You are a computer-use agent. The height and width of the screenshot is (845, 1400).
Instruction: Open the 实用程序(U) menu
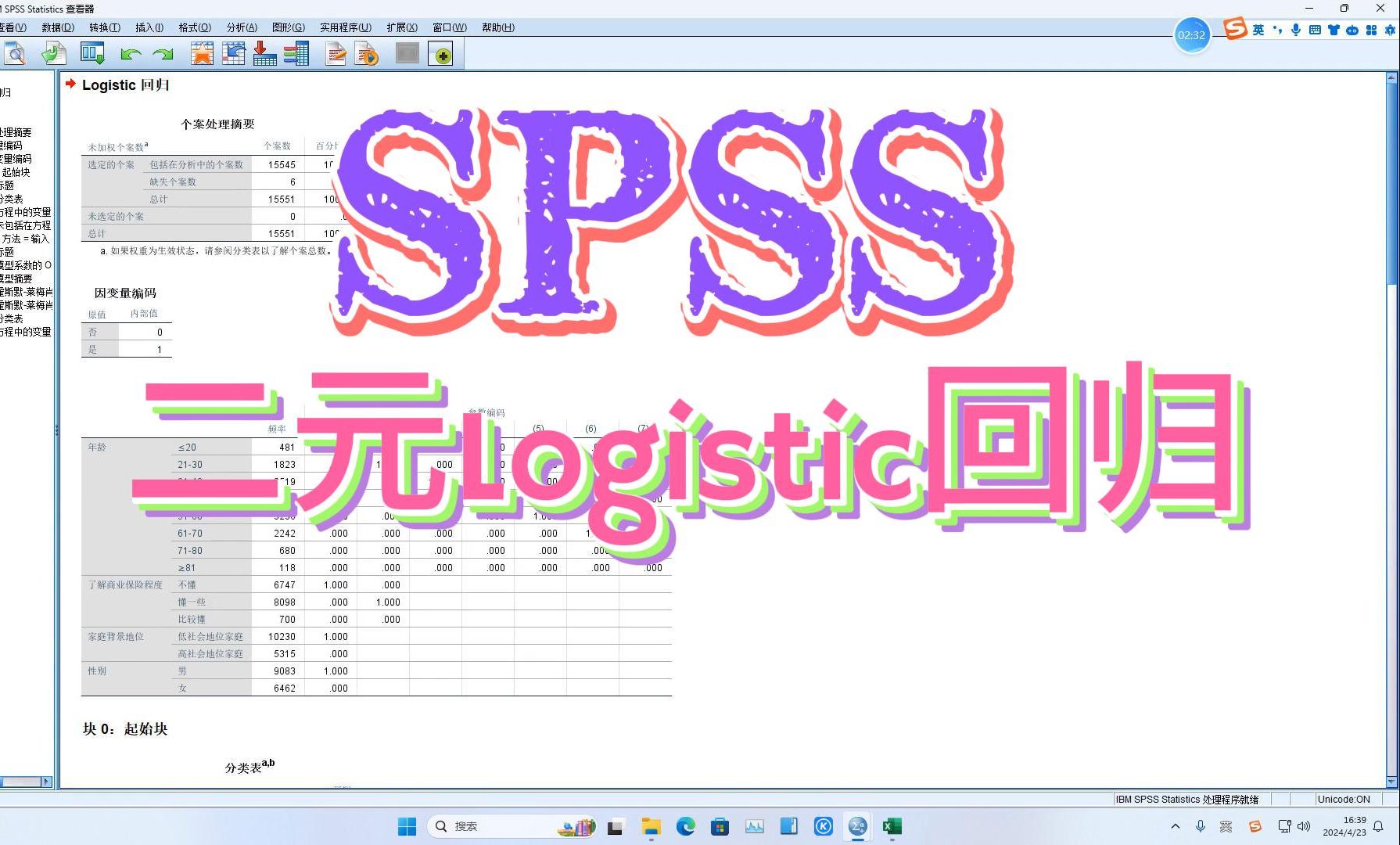point(346,27)
